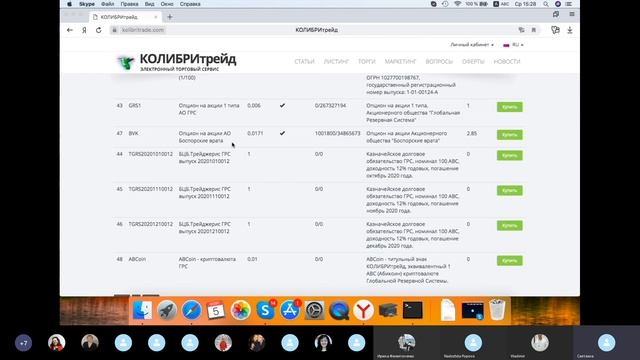Screen dimensions: 640x360
Task: Open Spotlight search in the menu bar
Action: 546,4
